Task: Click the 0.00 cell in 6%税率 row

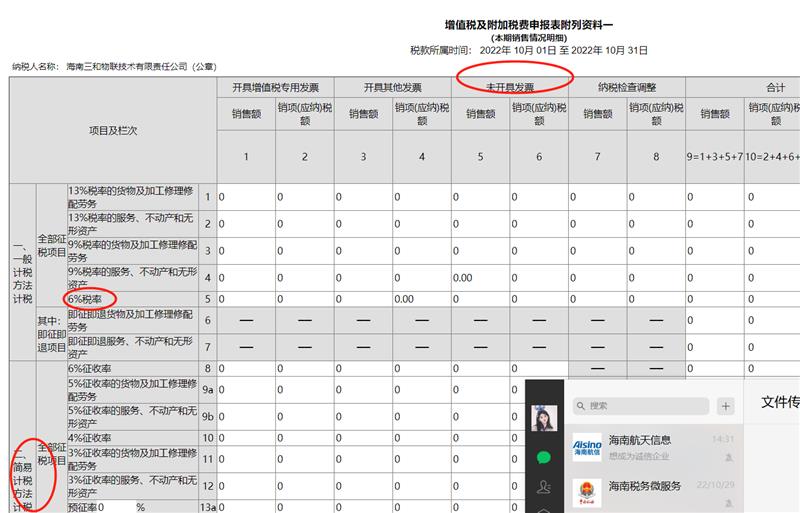Action: 420,298
